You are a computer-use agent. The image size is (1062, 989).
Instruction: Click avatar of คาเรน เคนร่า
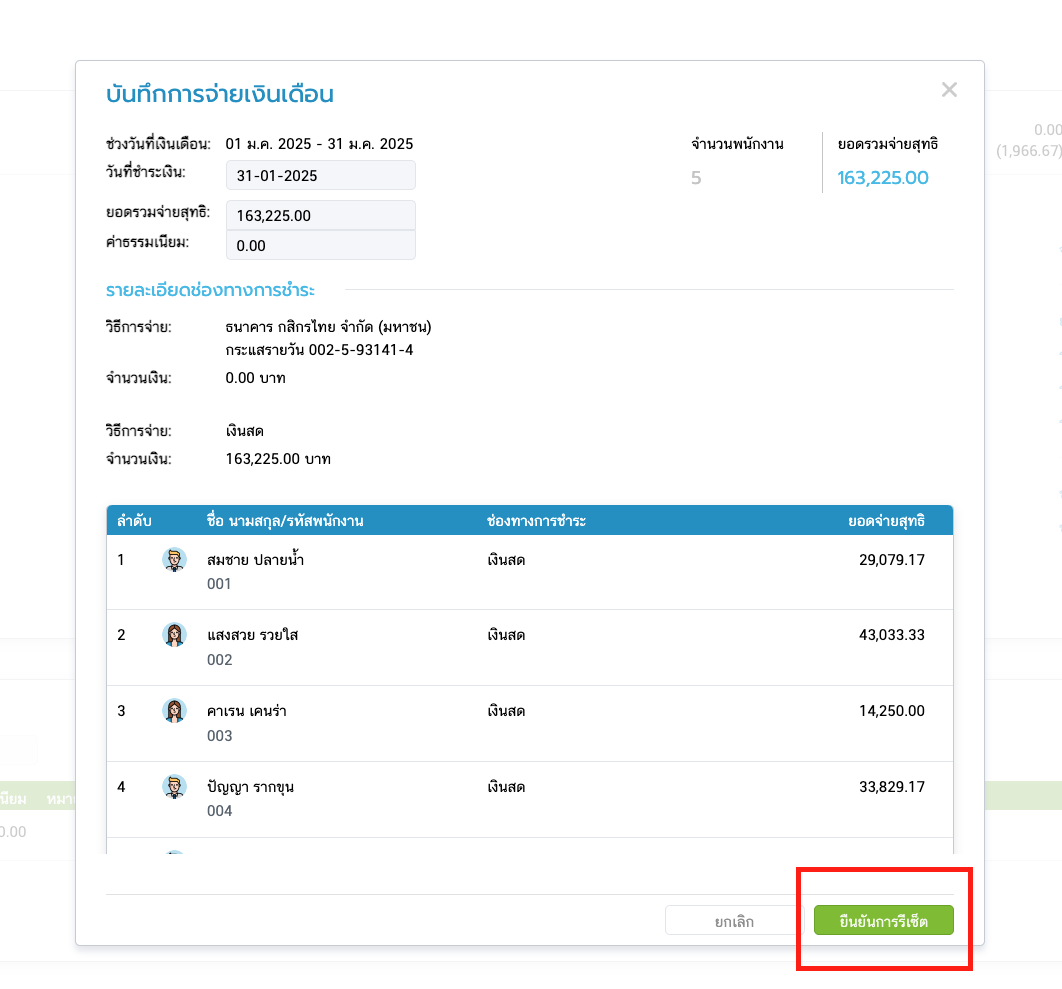[x=174, y=711]
